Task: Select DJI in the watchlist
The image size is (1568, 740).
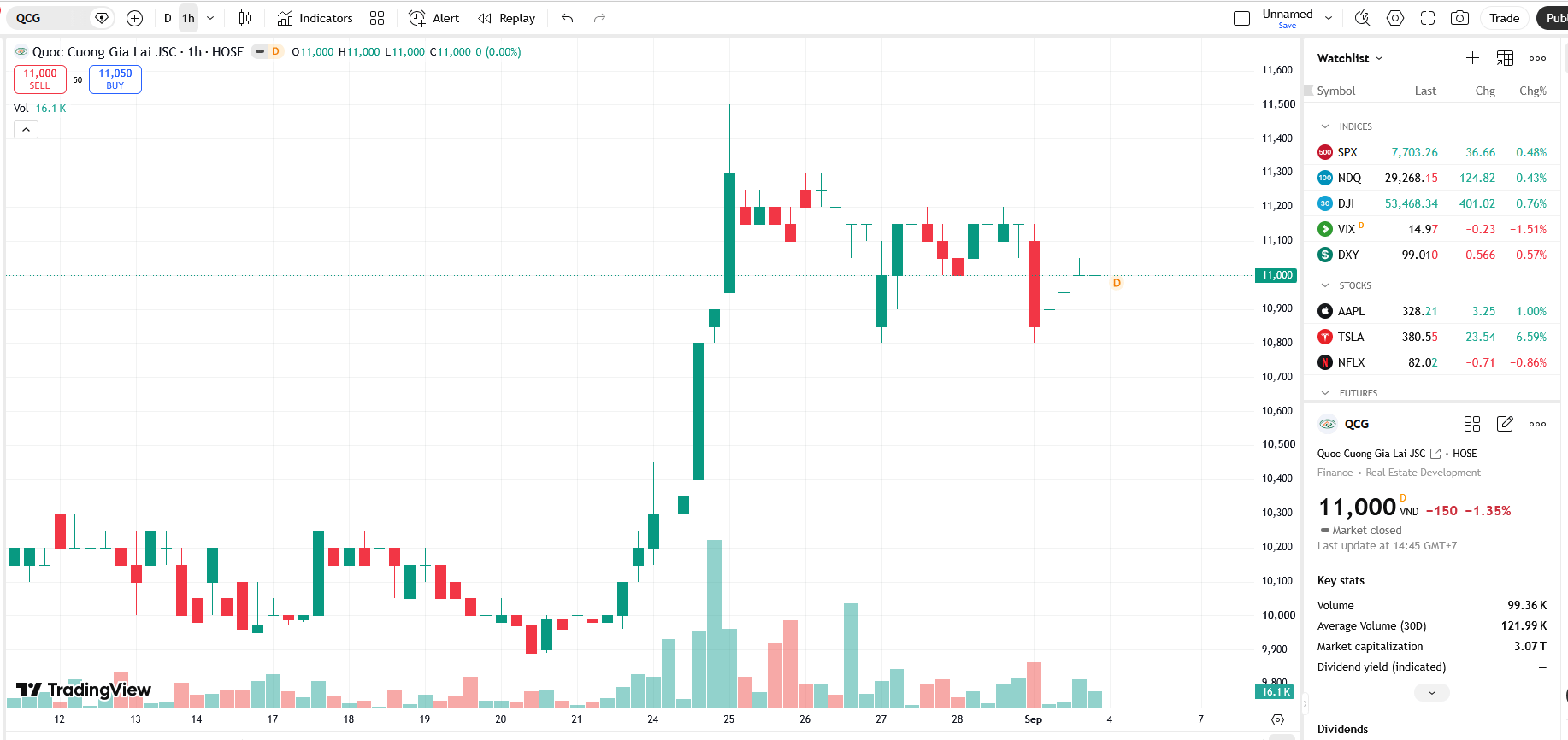Action: point(1432,203)
